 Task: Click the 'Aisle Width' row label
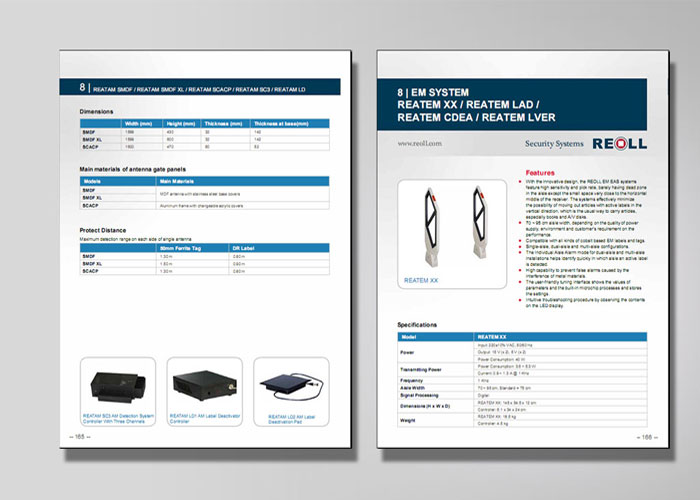[x=412, y=388]
